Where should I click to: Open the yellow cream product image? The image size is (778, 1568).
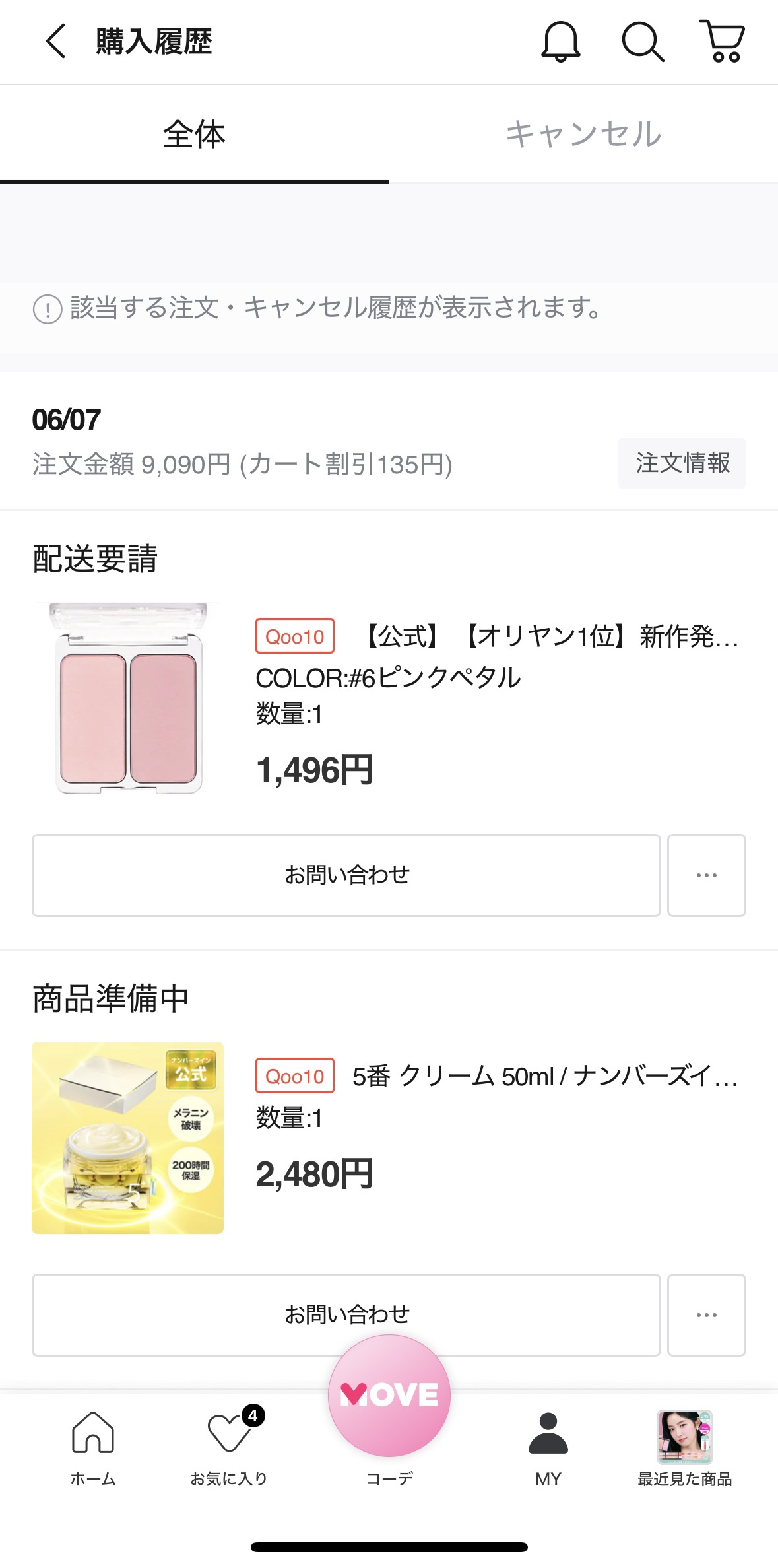128,1138
